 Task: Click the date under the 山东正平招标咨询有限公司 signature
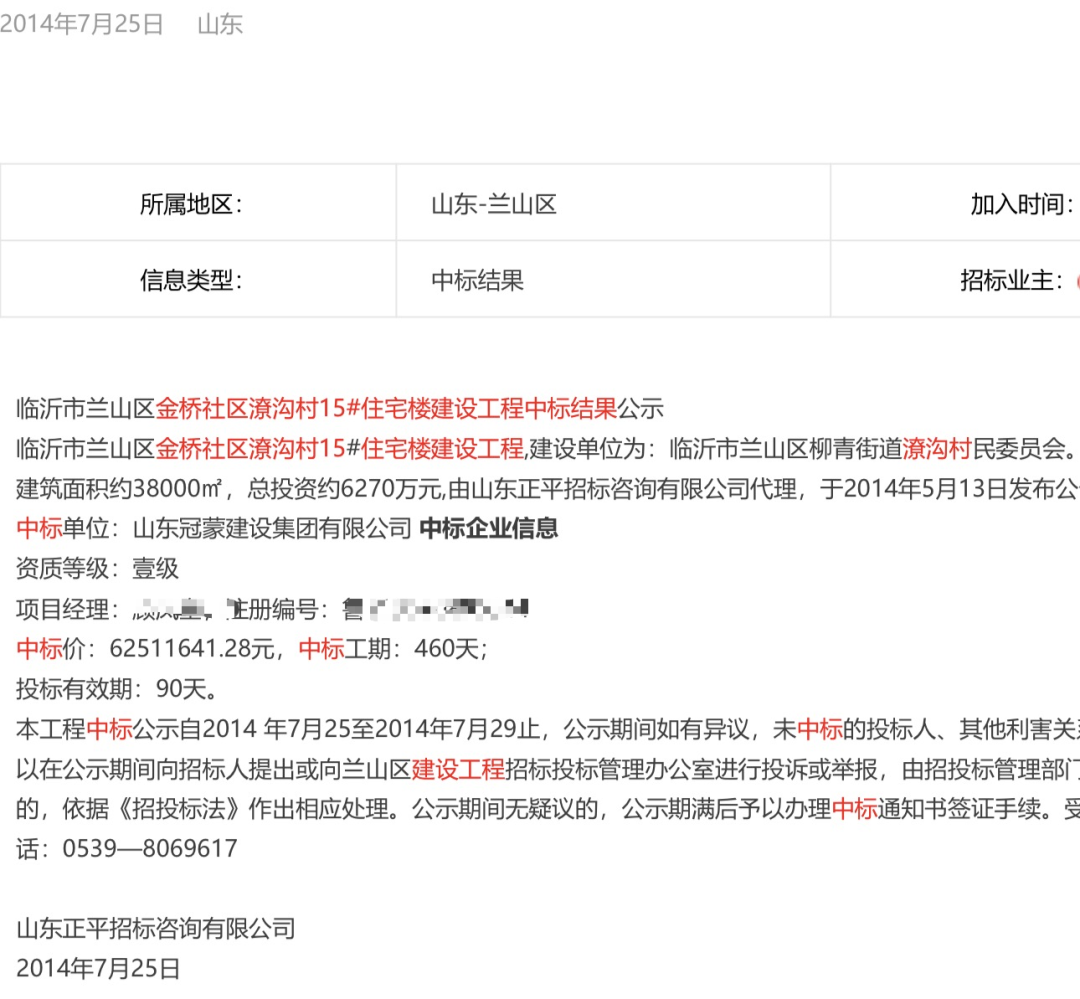click(x=98, y=969)
